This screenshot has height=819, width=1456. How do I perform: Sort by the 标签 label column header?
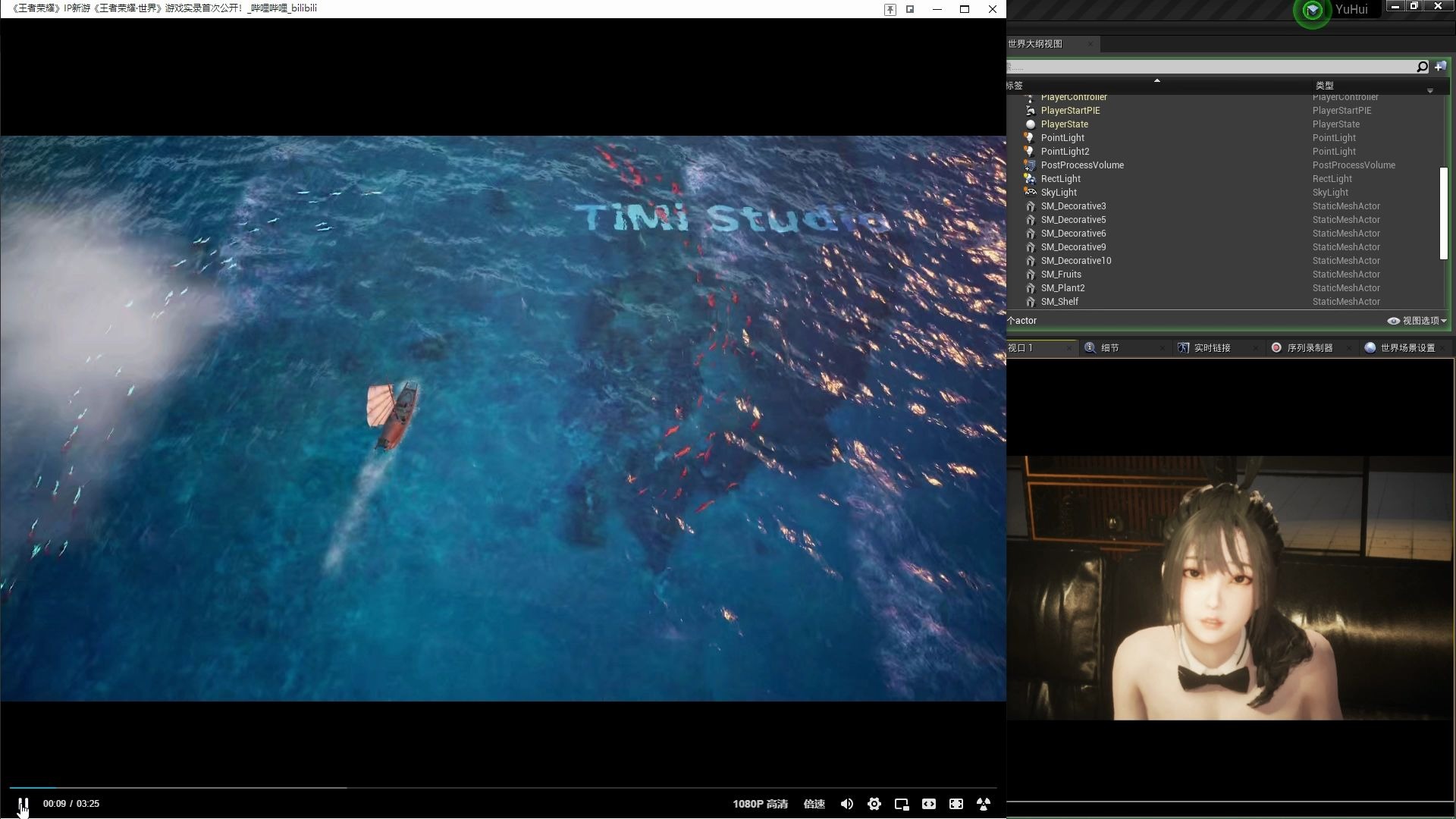[1015, 86]
